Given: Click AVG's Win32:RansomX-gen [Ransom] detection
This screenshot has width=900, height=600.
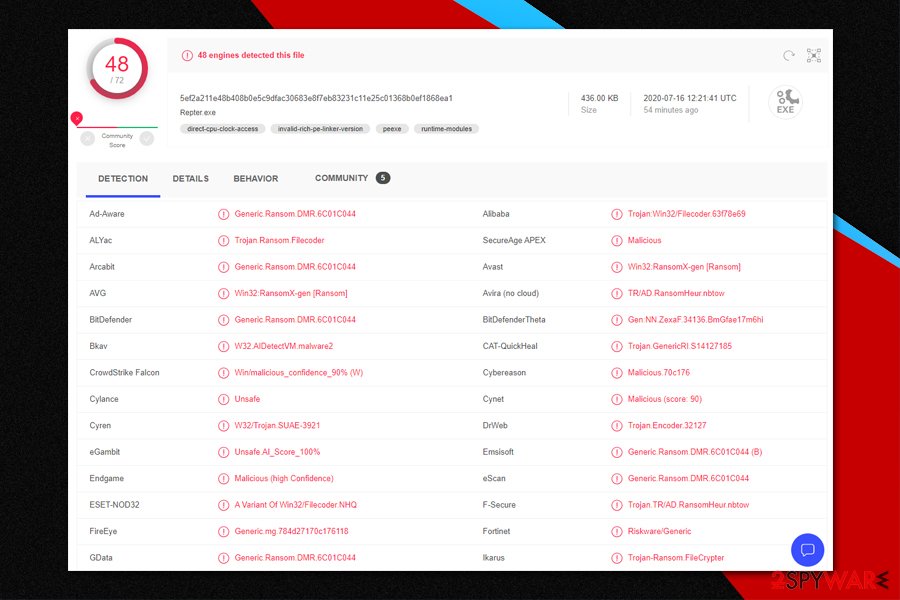Looking at the screenshot, I should click(x=291, y=293).
